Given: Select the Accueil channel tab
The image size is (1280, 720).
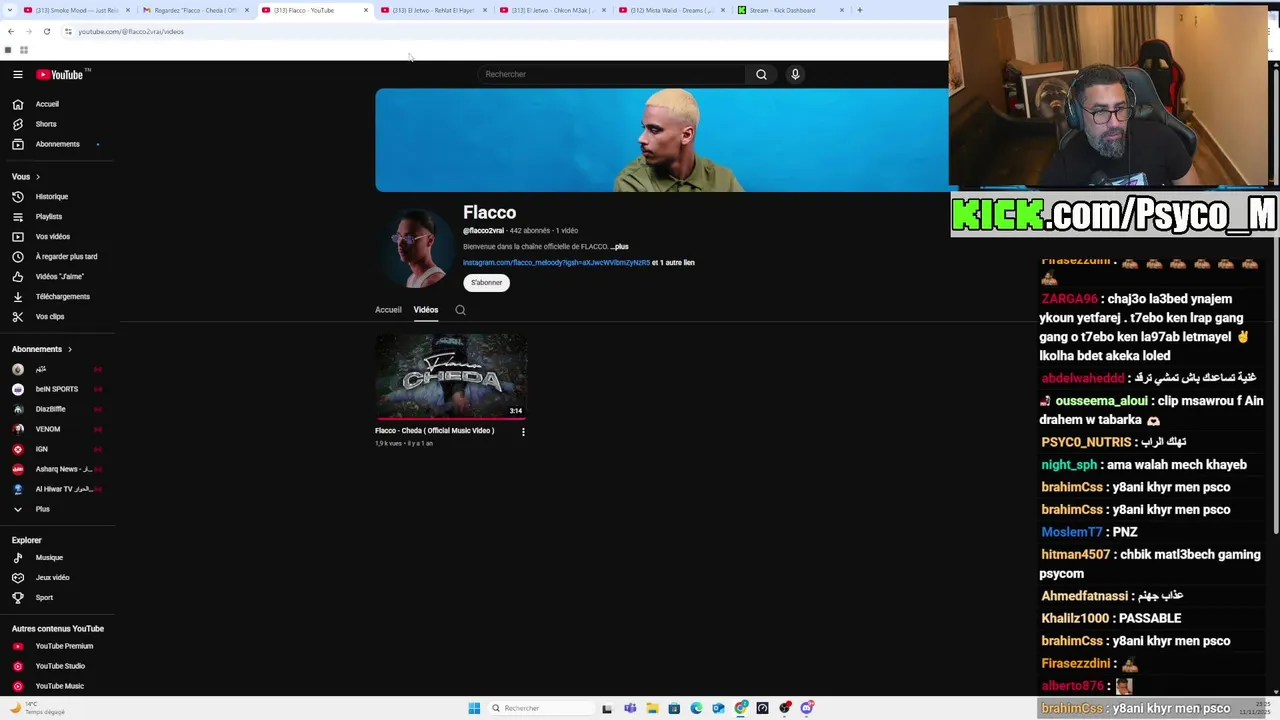Looking at the screenshot, I should pyautogui.click(x=388, y=310).
